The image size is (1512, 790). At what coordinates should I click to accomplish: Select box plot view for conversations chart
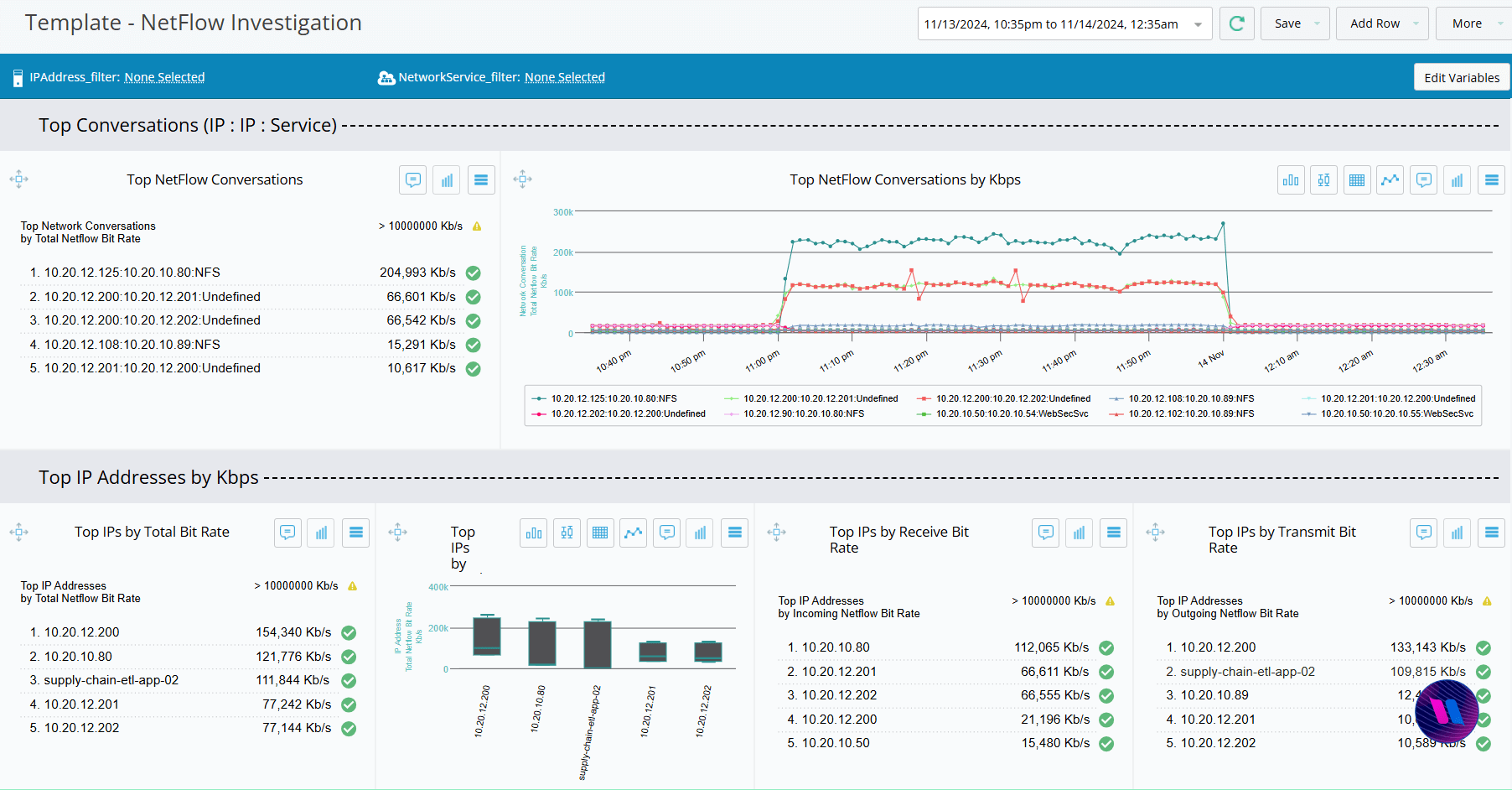tap(1323, 180)
